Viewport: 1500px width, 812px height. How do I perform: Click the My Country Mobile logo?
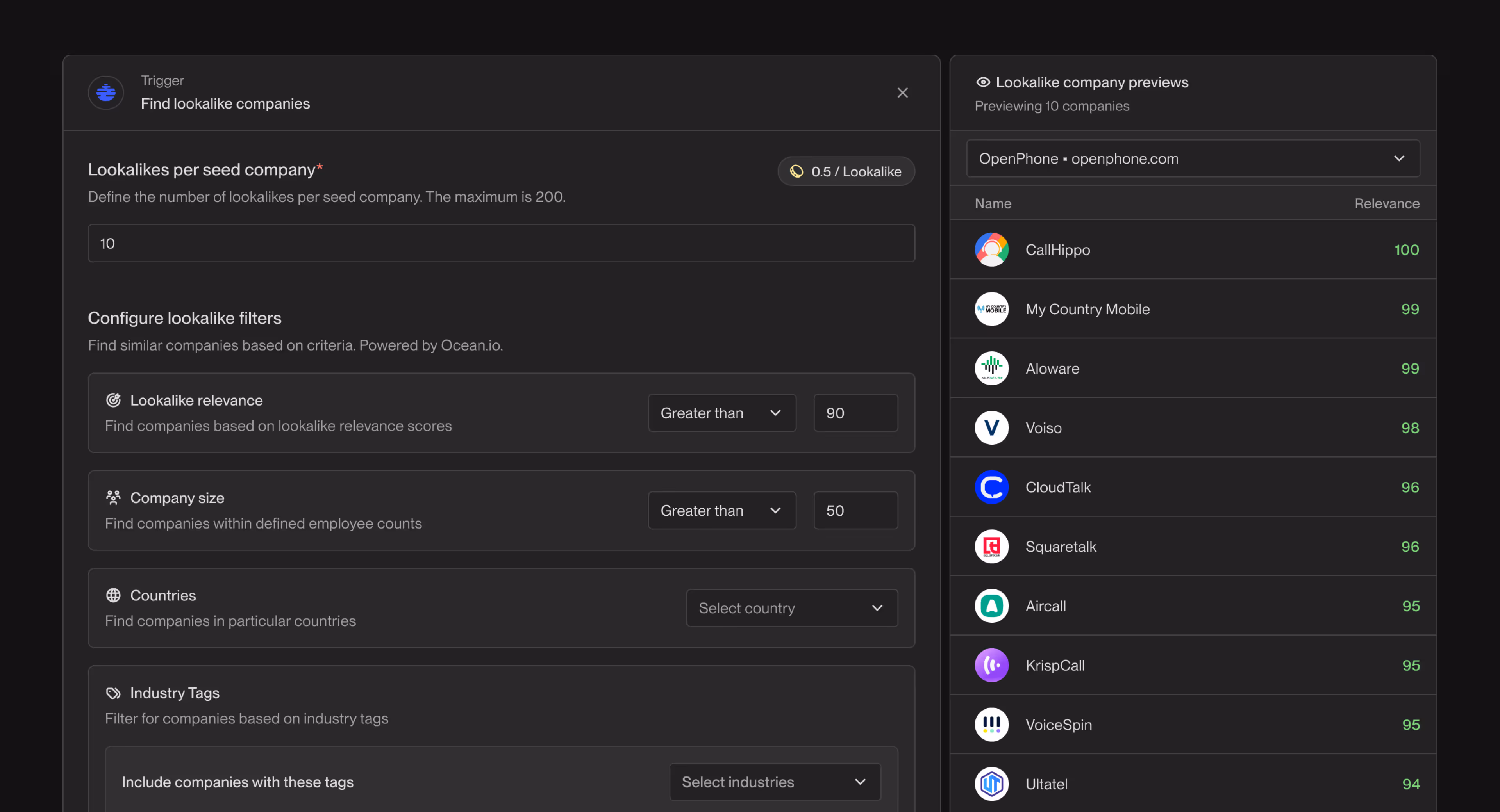pos(991,309)
